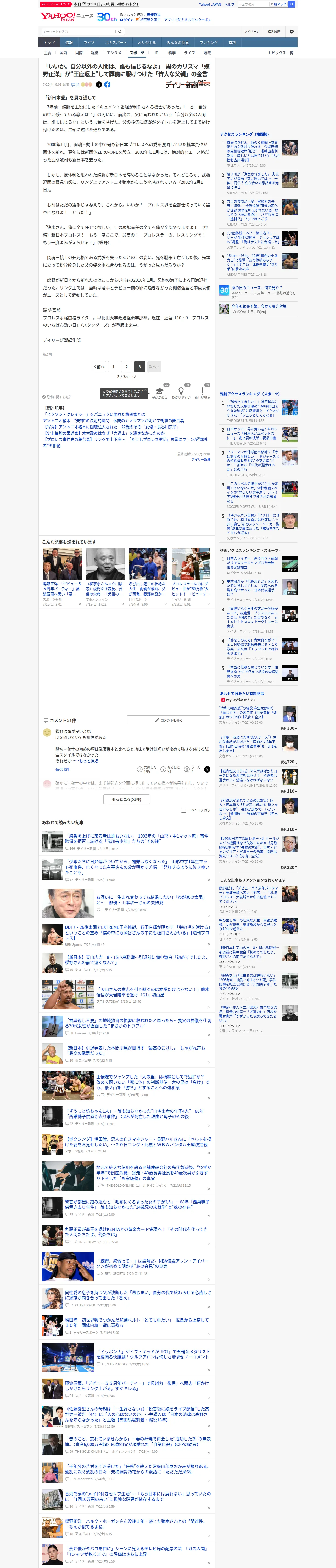Screen dimensions: 336x1568
Task: Open the Yahoo!ショッピング promo badge
Action: [55, 4]
